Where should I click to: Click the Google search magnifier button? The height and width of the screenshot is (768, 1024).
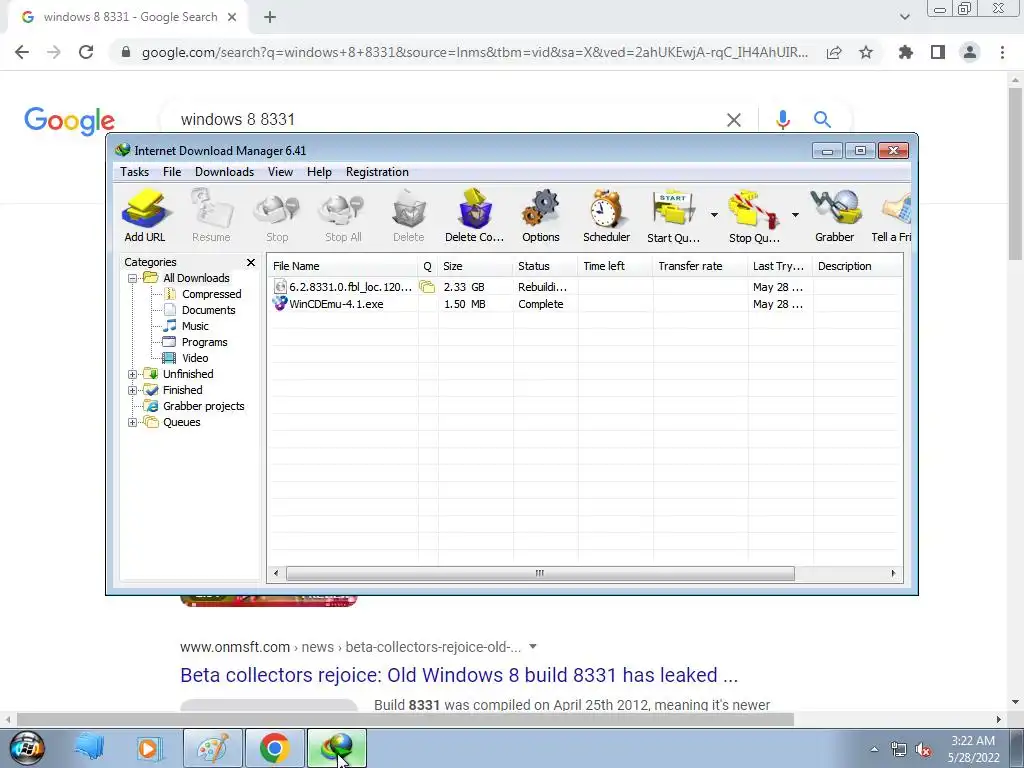click(822, 120)
